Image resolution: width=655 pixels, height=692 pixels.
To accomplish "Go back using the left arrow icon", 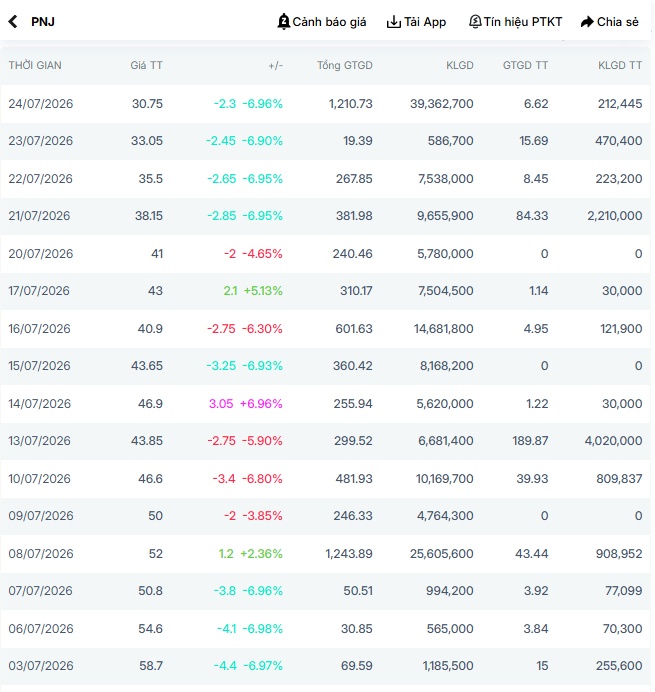I will [x=13, y=22].
